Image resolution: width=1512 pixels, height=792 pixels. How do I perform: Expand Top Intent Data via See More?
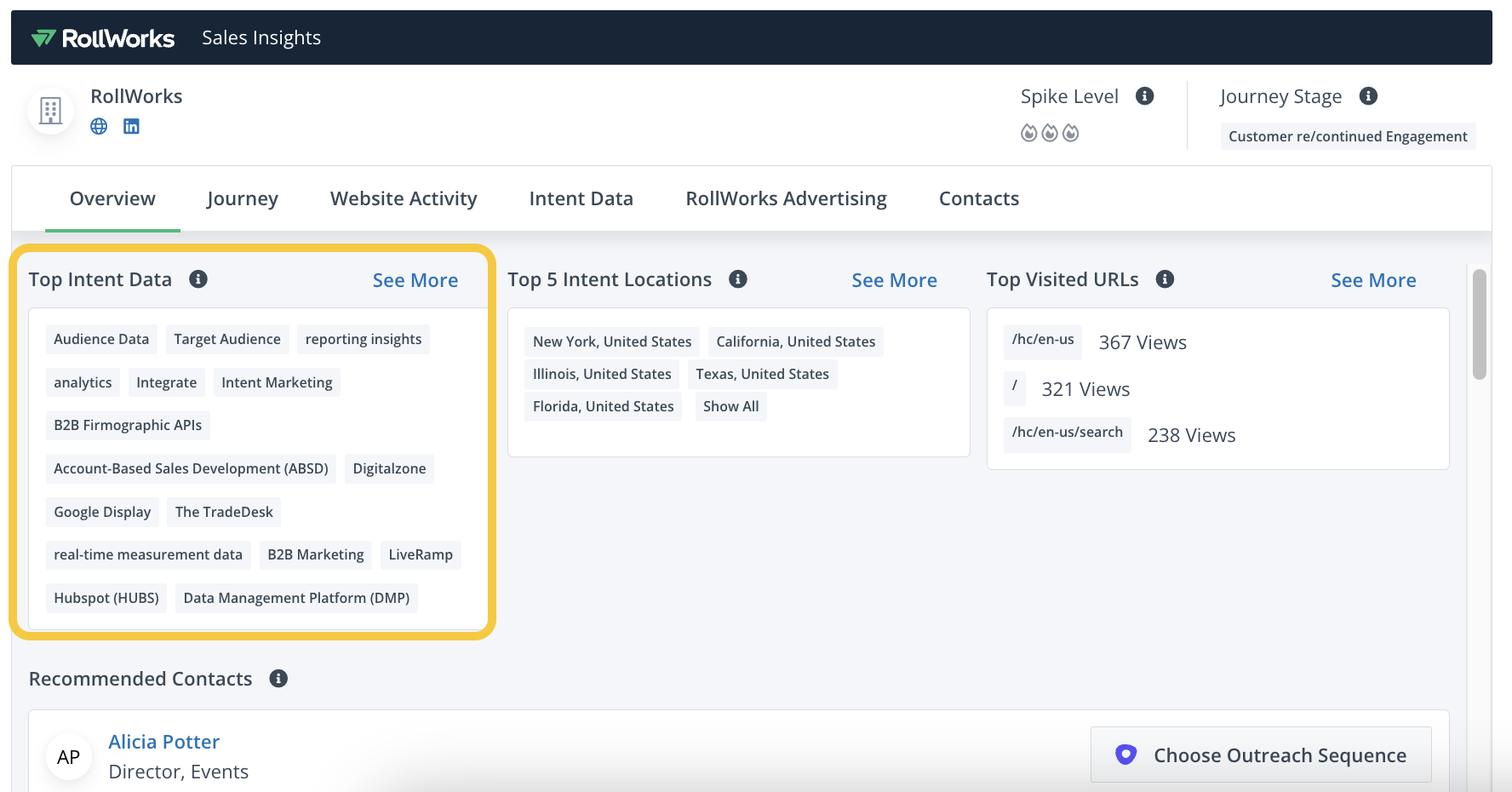[415, 280]
